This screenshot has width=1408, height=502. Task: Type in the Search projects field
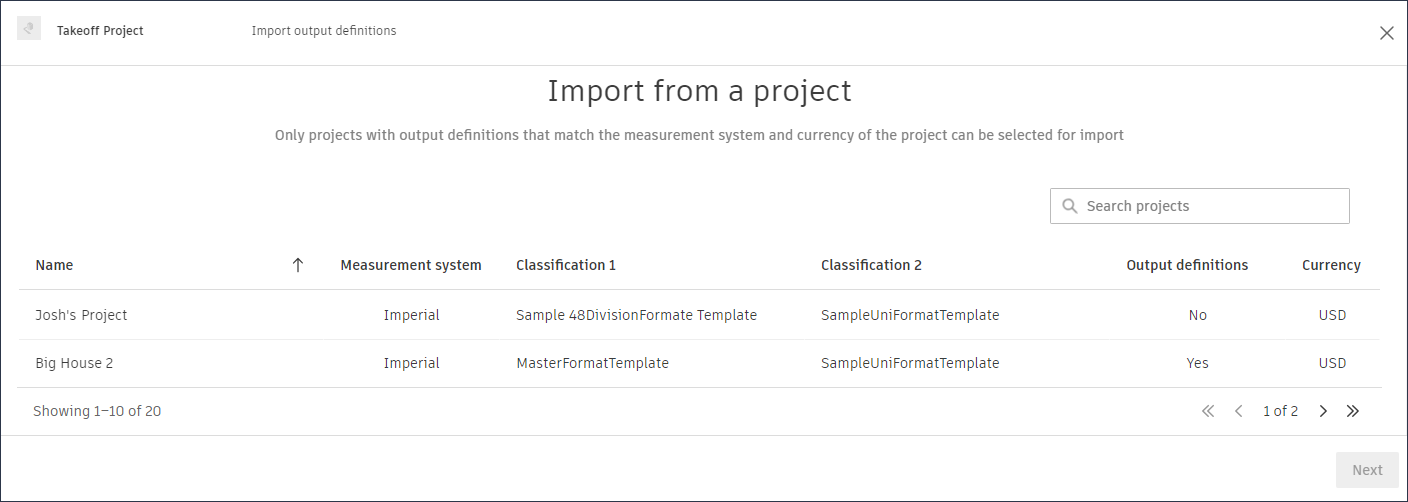point(1210,206)
